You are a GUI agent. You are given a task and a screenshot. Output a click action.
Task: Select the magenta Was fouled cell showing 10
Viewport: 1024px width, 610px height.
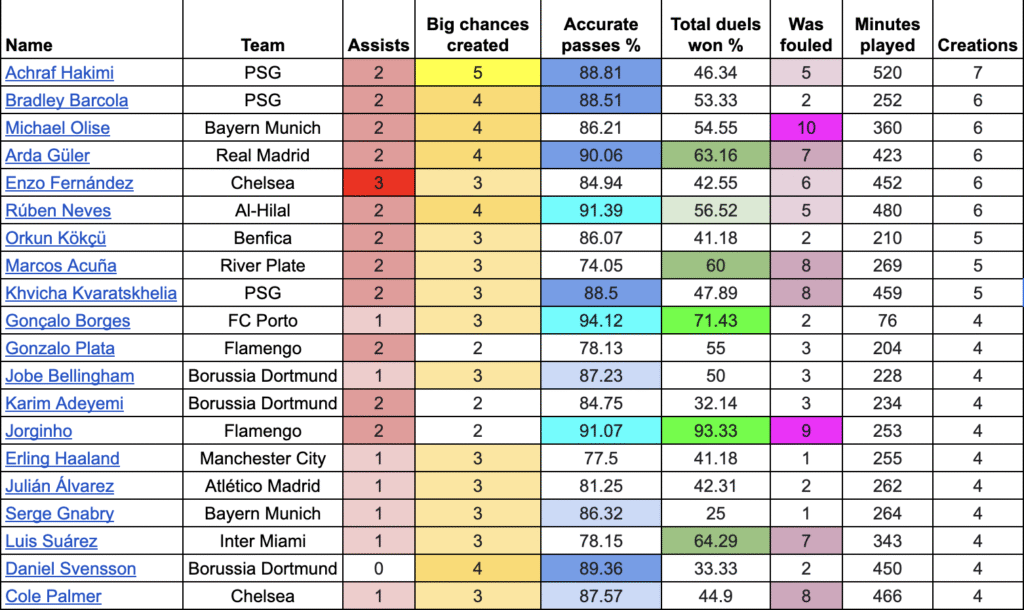805,128
